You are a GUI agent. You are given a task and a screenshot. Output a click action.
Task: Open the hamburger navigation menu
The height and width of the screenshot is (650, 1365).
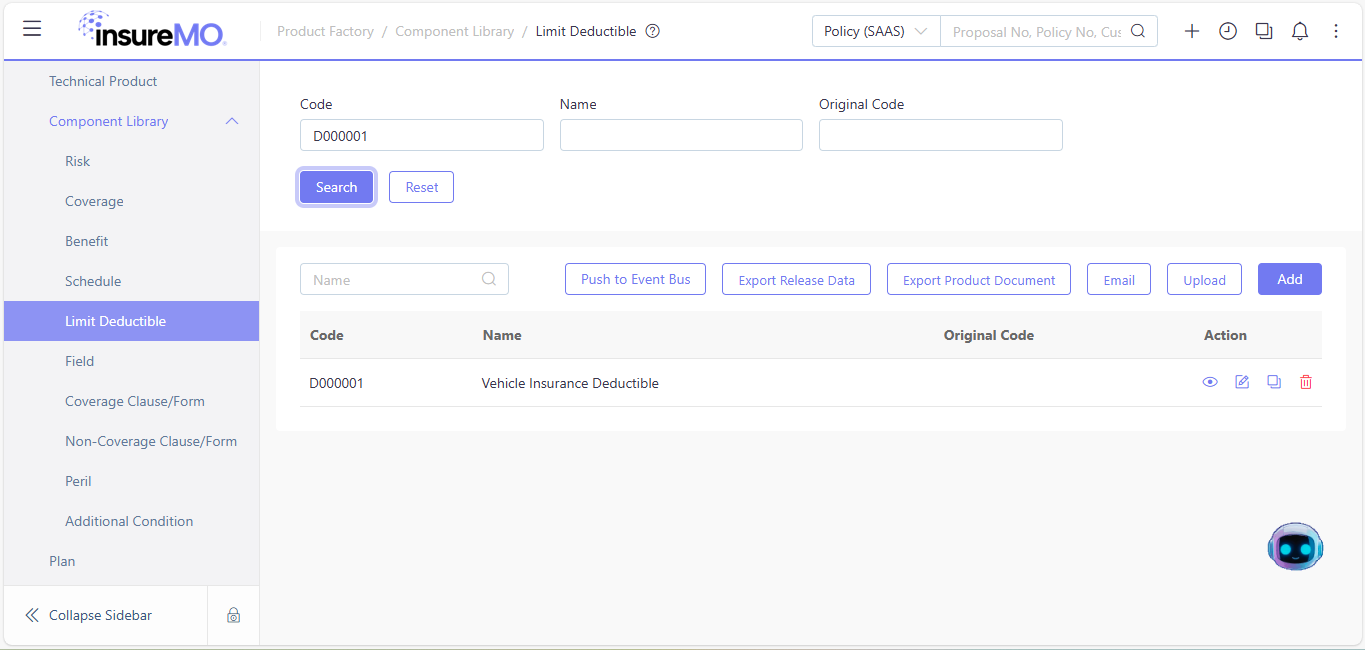pos(32,29)
